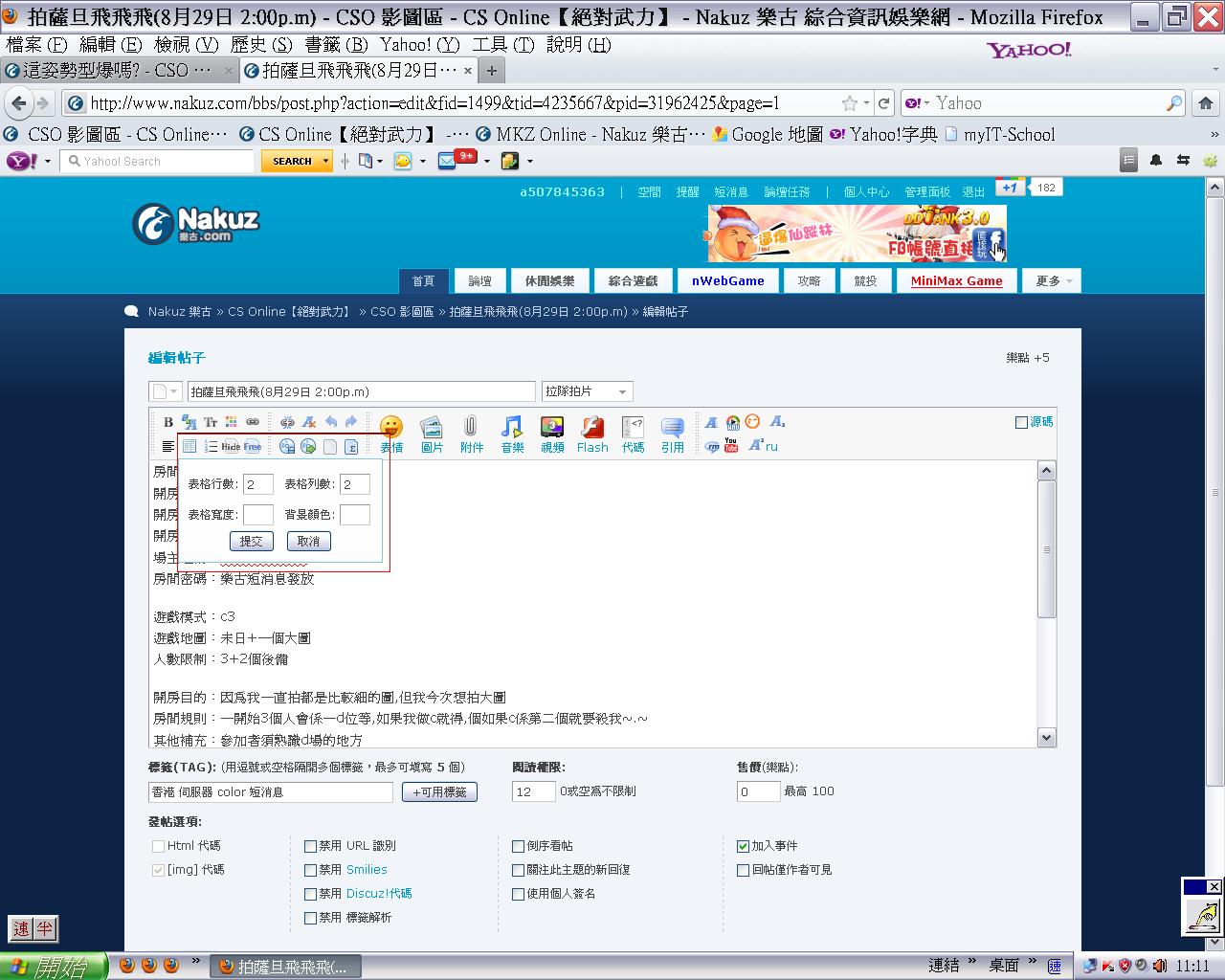Open the 表情 emoticon picker

click(x=391, y=433)
